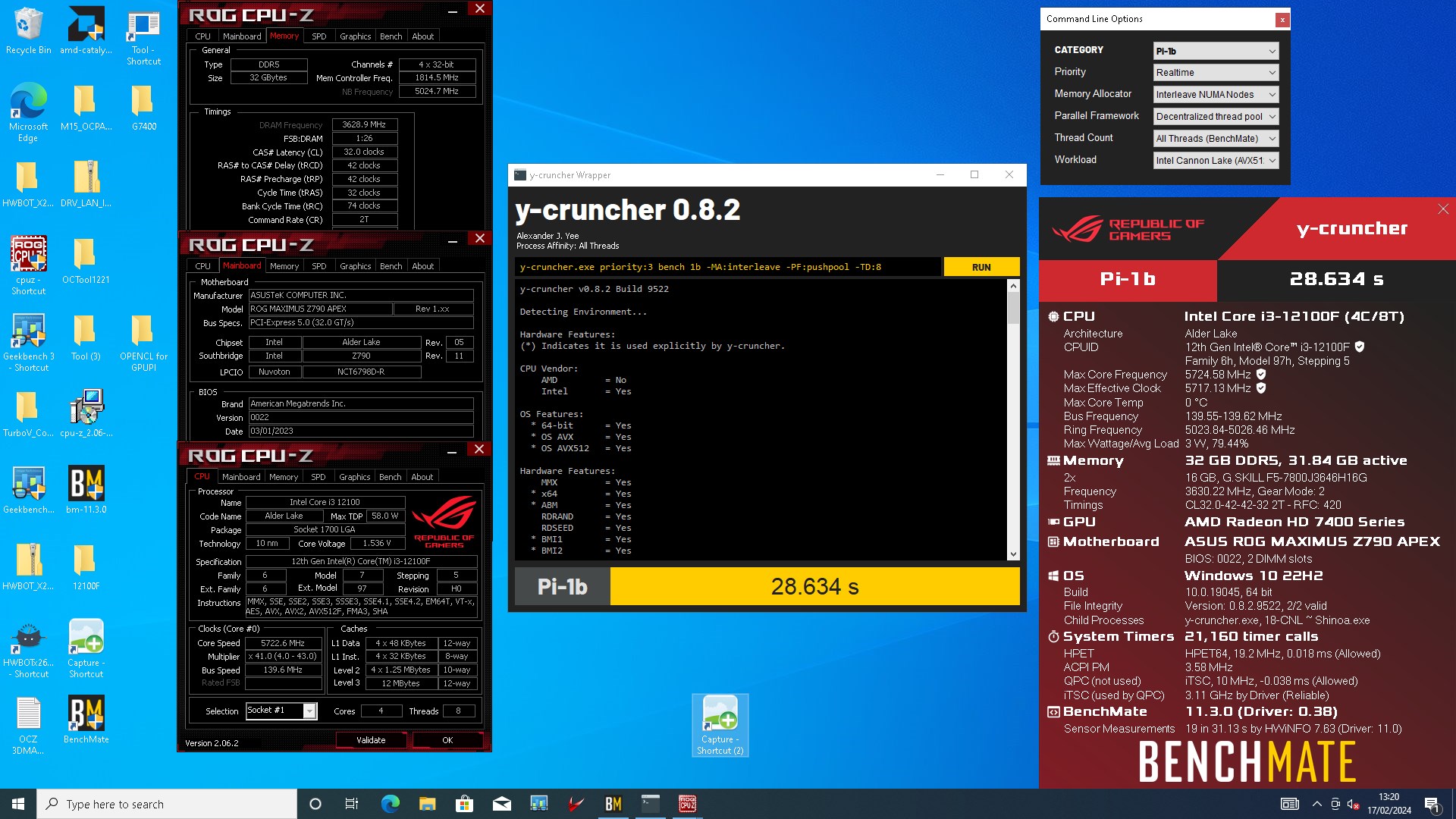
Task: Open About tab in CPU-Z Mainboard window
Action: [423, 266]
